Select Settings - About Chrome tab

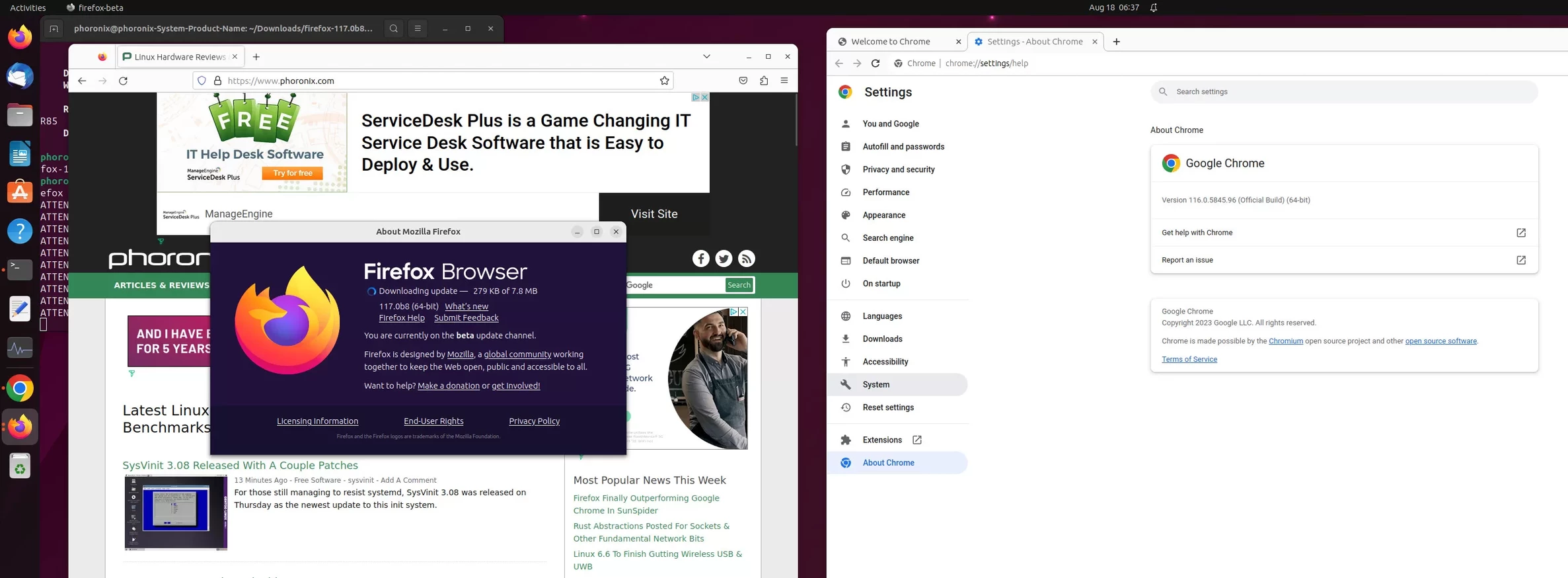click(1035, 42)
